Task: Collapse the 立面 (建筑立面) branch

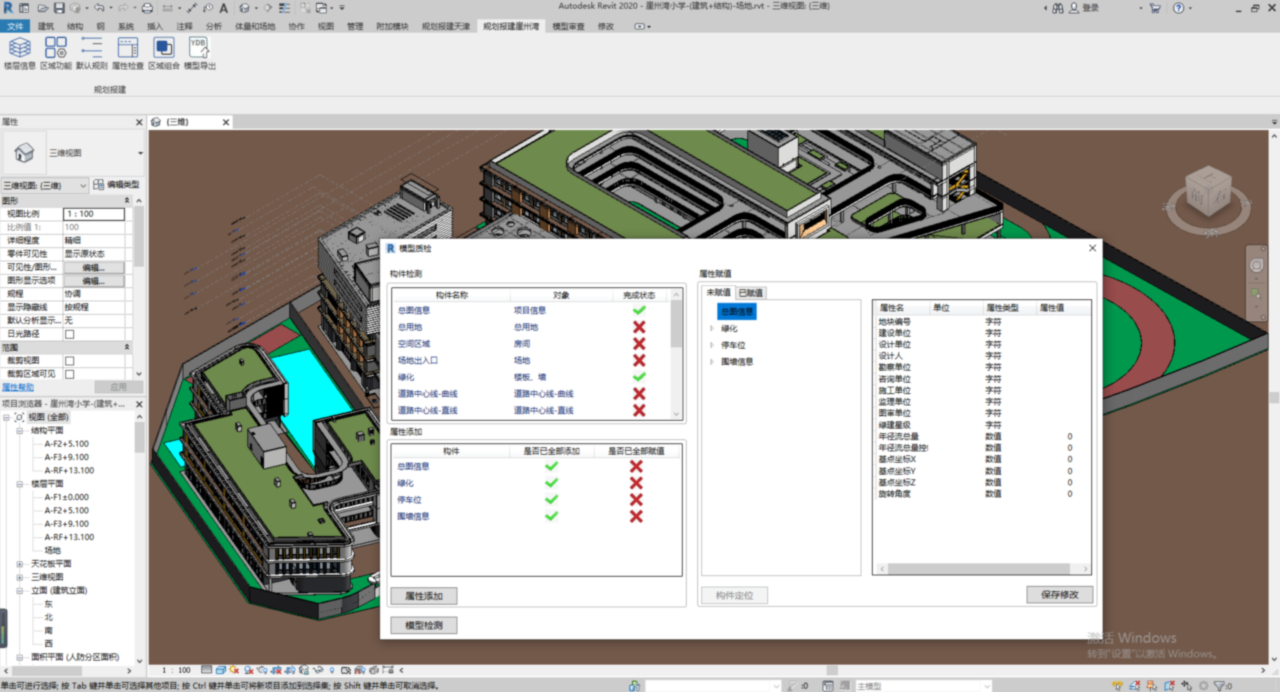Action: (x=19, y=590)
